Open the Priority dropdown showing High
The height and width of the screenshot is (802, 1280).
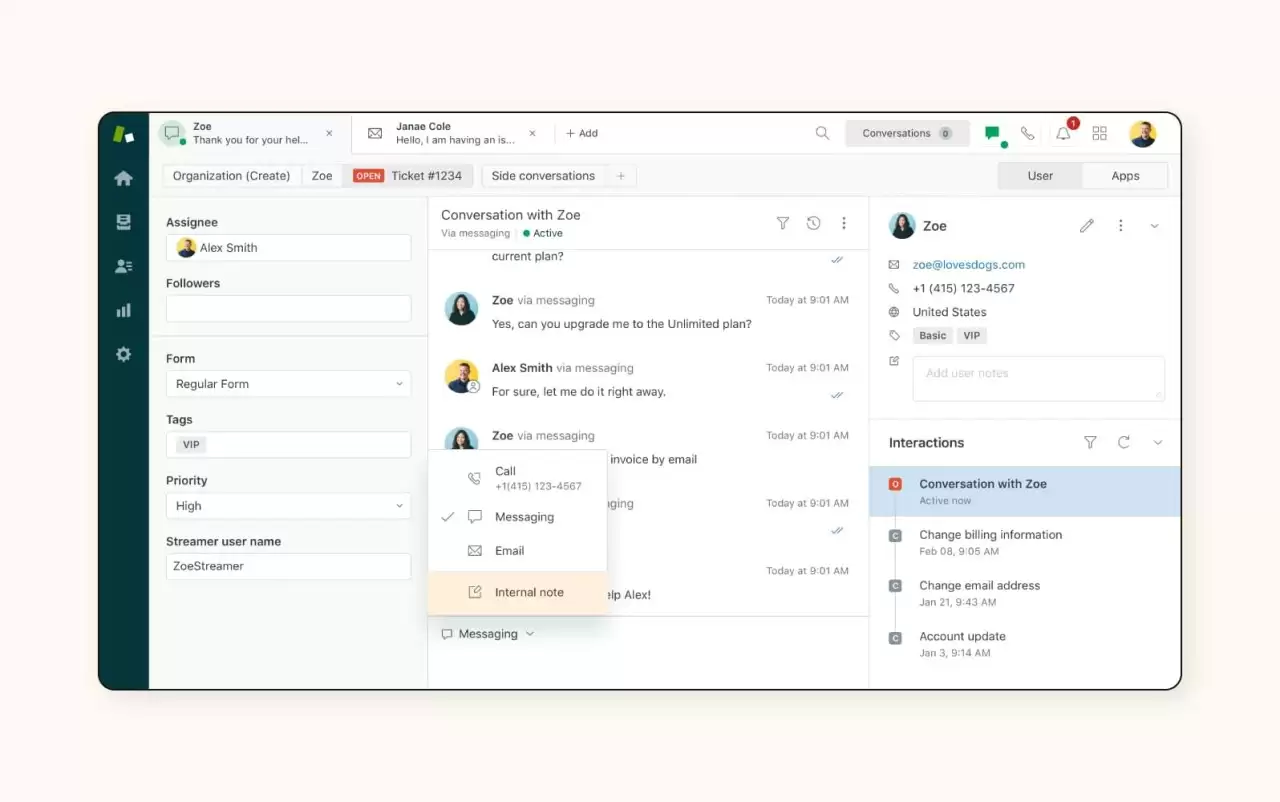click(x=288, y=506)
